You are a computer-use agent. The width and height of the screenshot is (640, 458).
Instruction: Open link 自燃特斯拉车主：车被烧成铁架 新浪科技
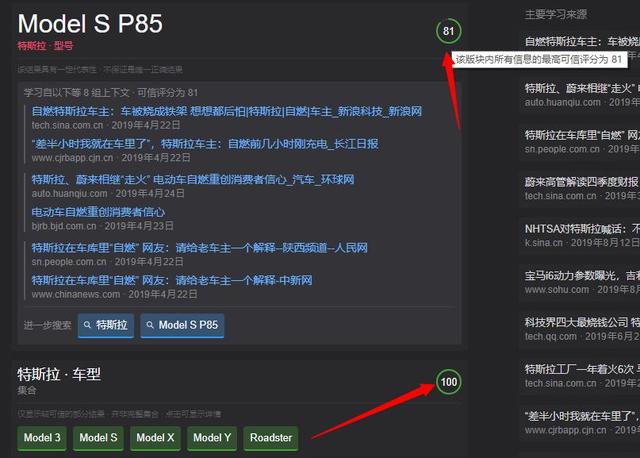pyautogui.click(x=227, y=111)
